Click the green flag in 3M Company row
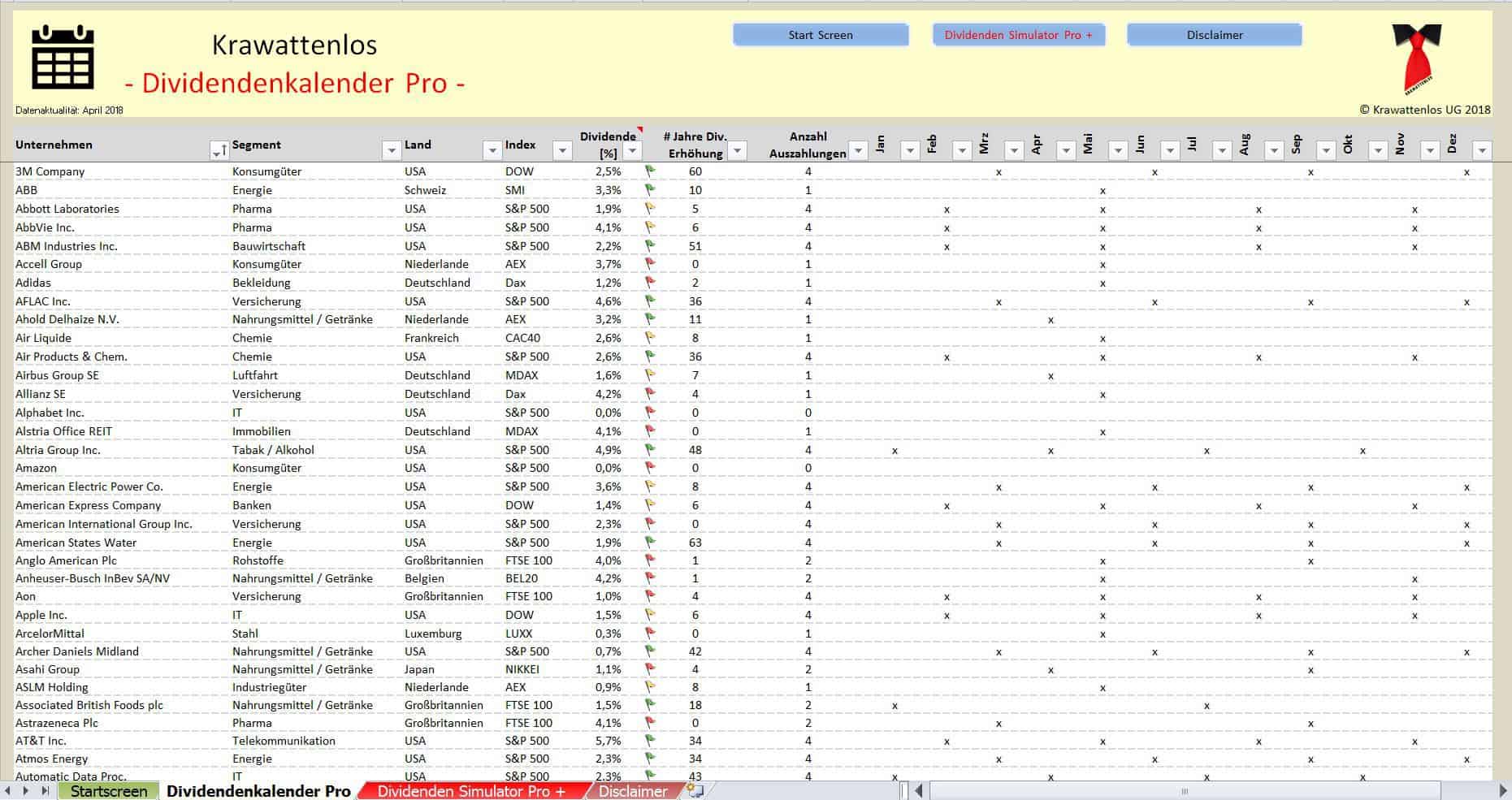This screenshot has width=1512, height=800. click(x=650, y=171)
